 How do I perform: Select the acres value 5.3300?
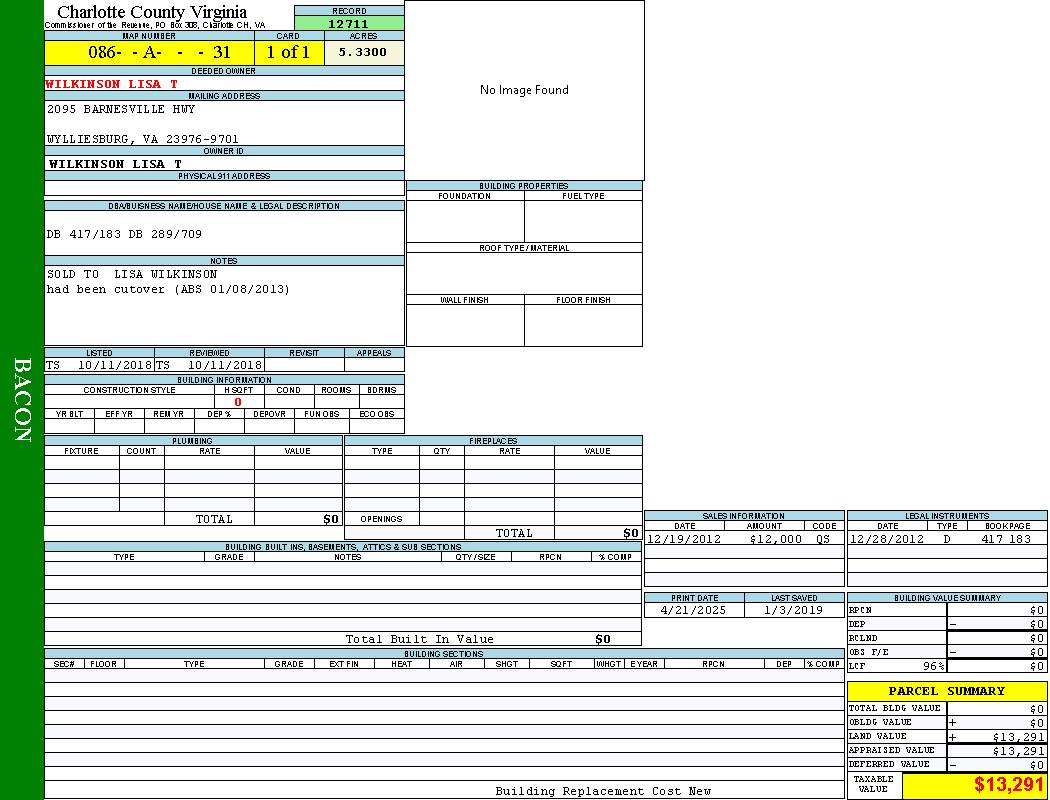pos(363,52)
